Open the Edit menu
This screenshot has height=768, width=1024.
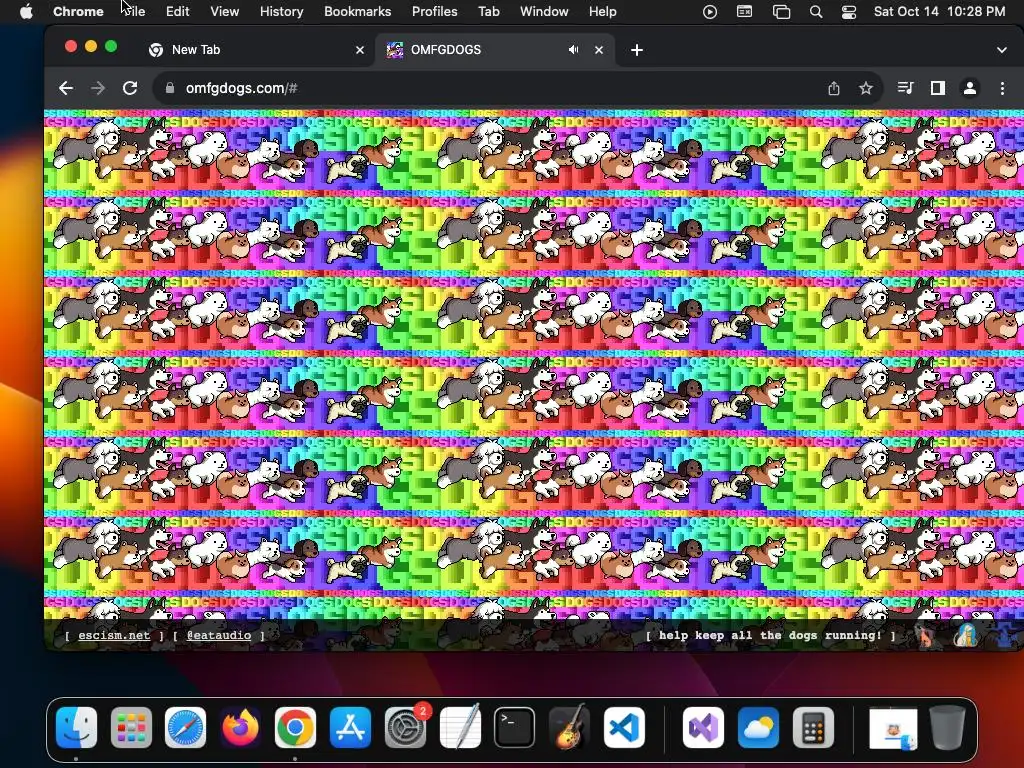[177, 11]
